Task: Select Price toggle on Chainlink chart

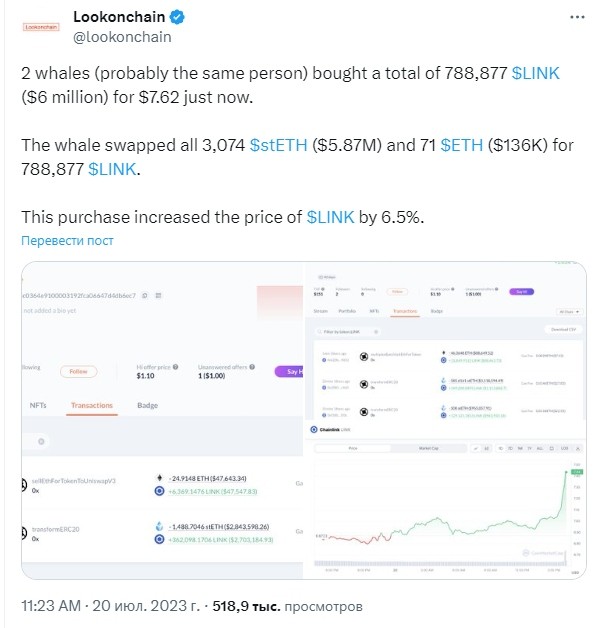Action: click(353, 448)
